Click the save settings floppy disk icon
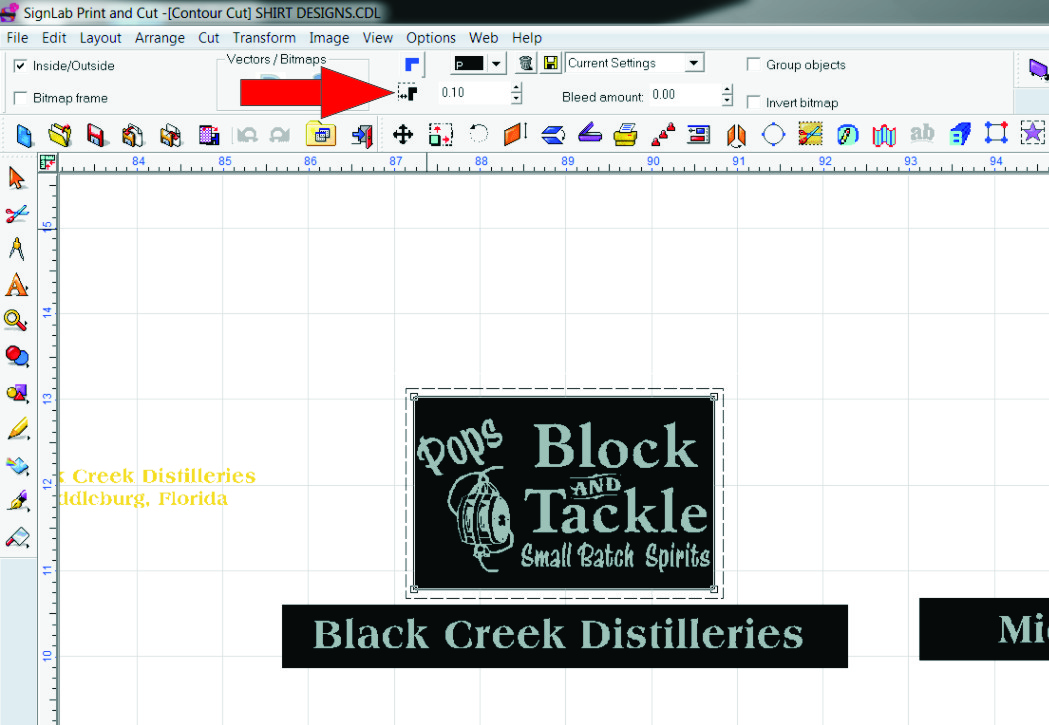 (x=551, y=64)
